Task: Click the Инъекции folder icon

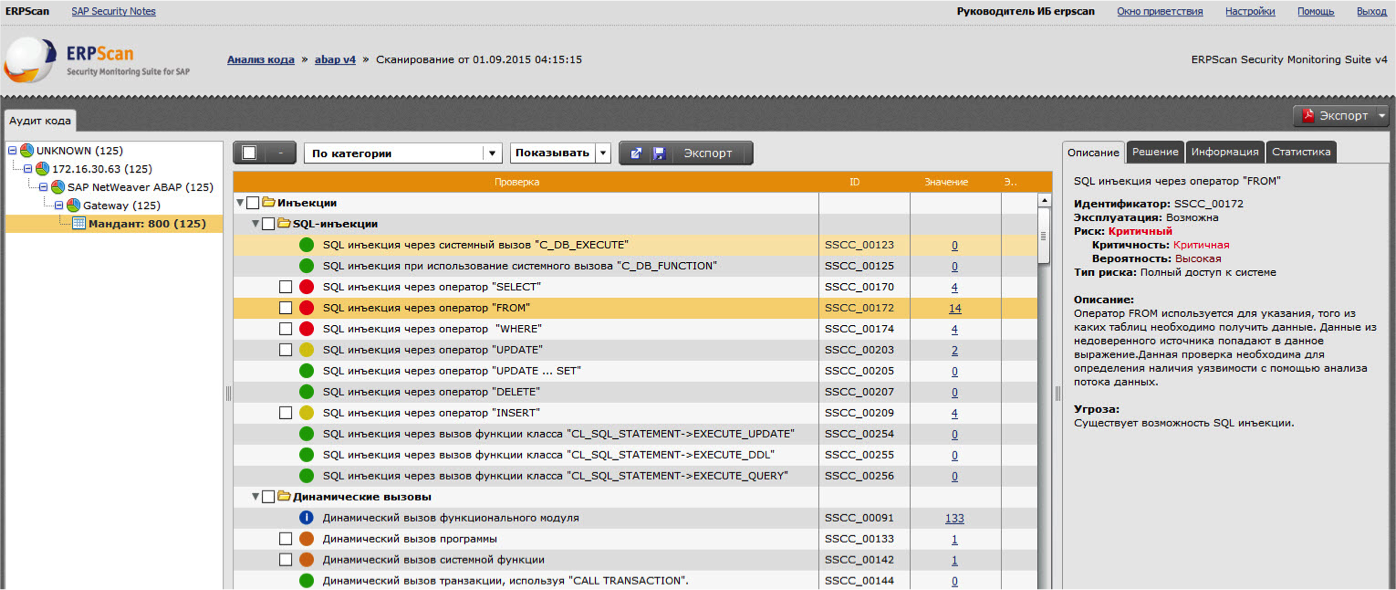Action: (268, 203)
